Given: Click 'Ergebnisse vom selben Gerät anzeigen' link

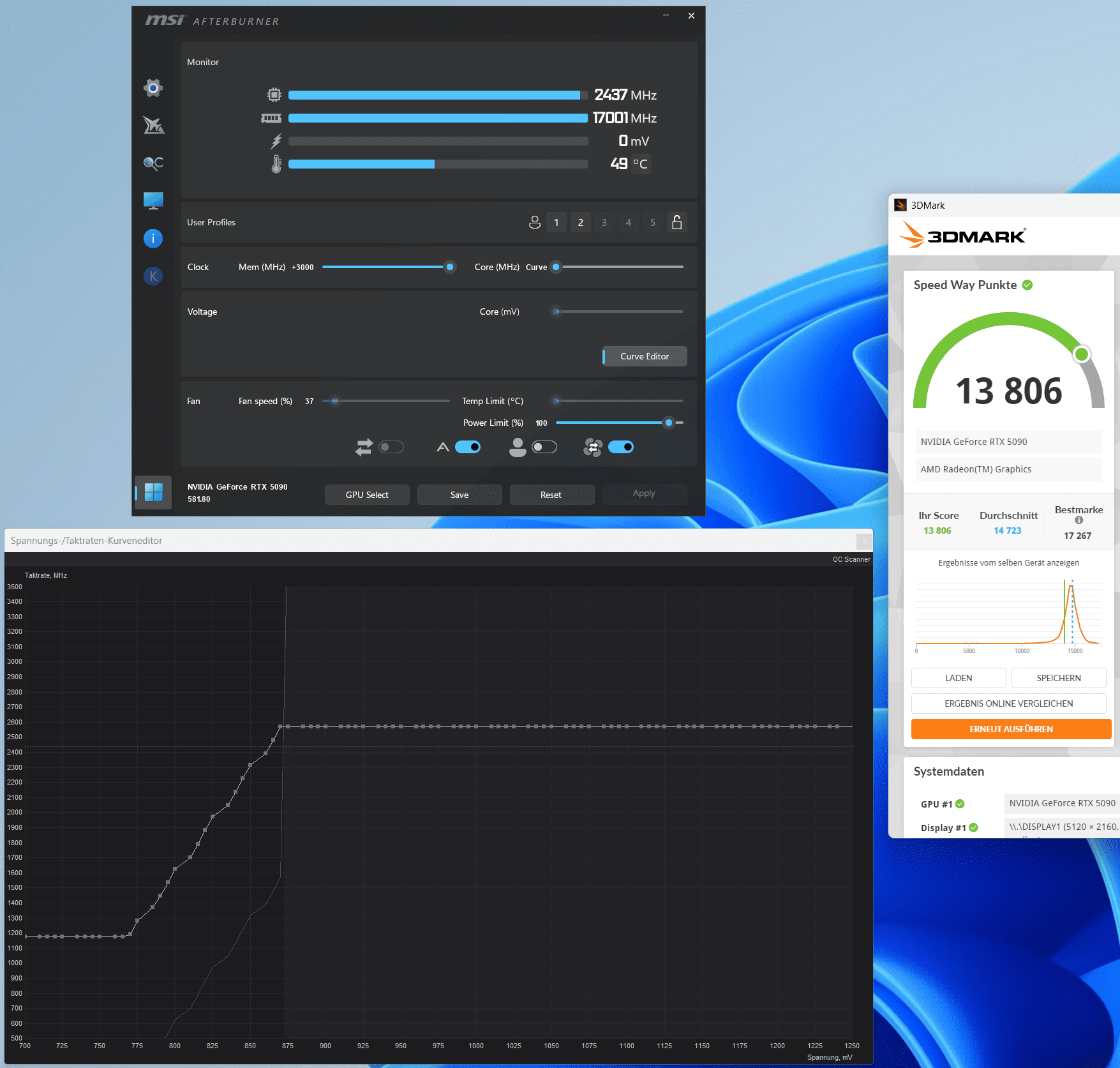Looking at the screenshot, I should (x=1009, y=562).
